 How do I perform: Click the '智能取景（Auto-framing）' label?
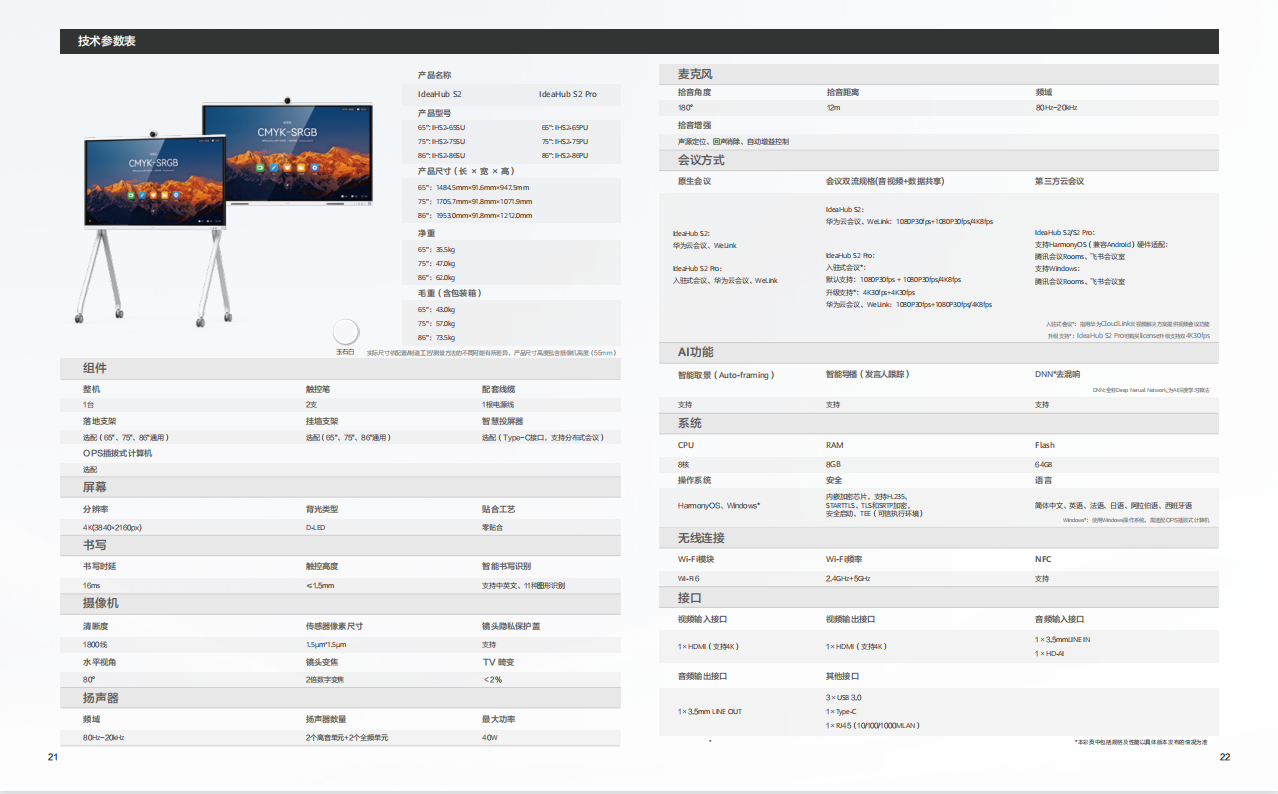point(726,375)
